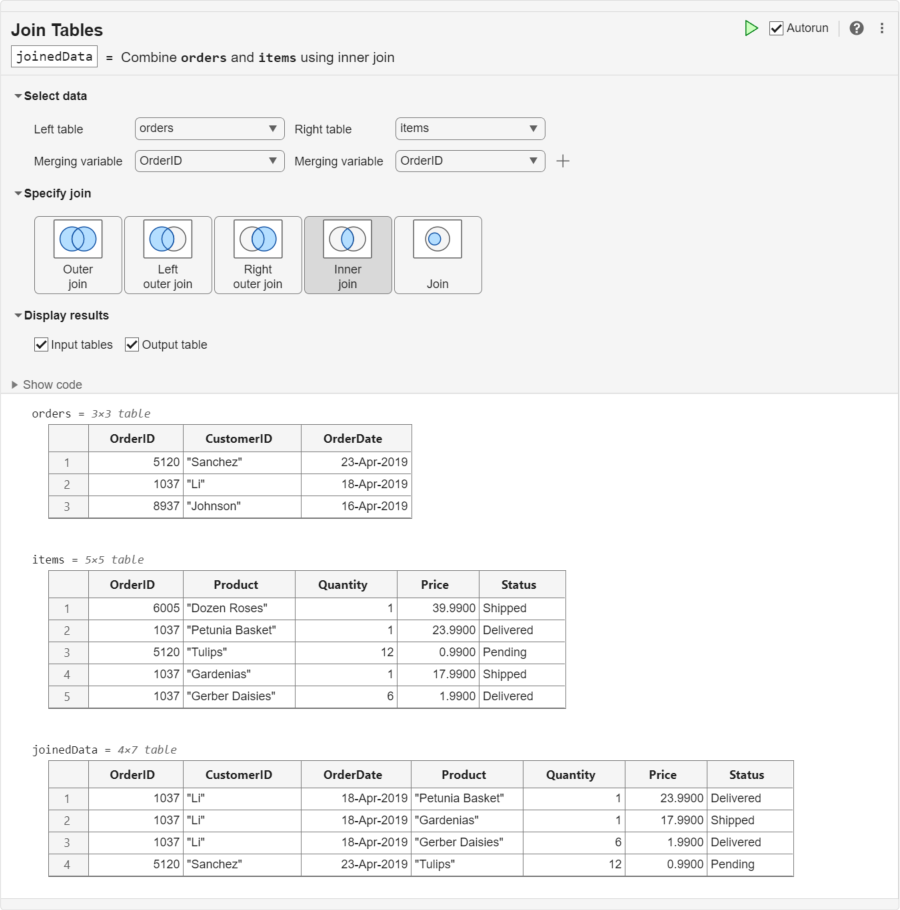The width and height of the screenshot is (900, 910).
Task: Toggle the Autorun checkbox
Action: (776, 28)
